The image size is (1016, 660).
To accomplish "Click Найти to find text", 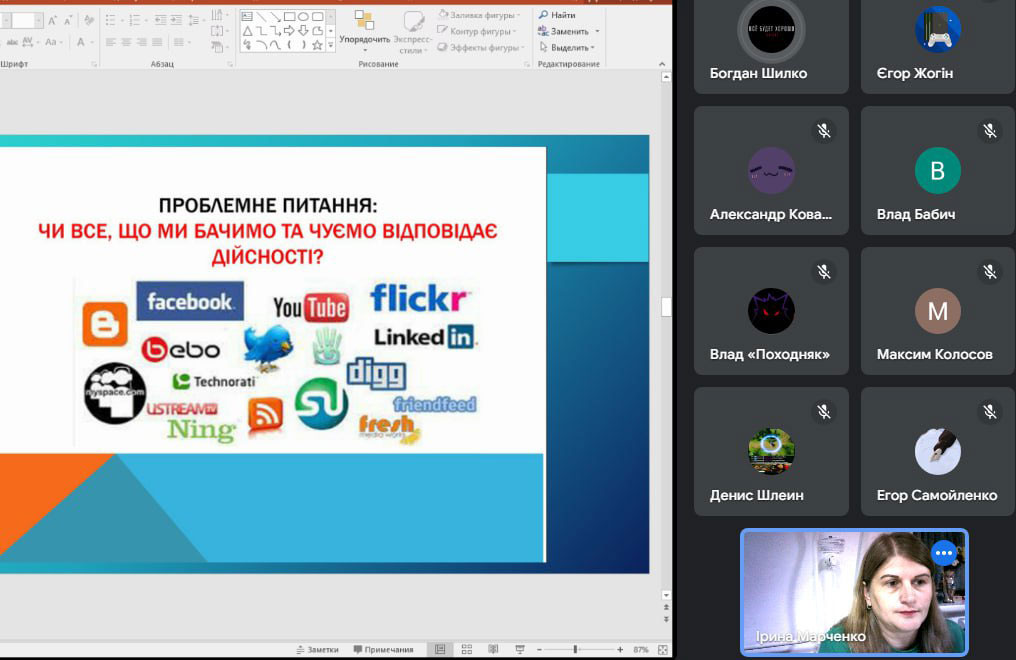I will click(x=557, y=14).
